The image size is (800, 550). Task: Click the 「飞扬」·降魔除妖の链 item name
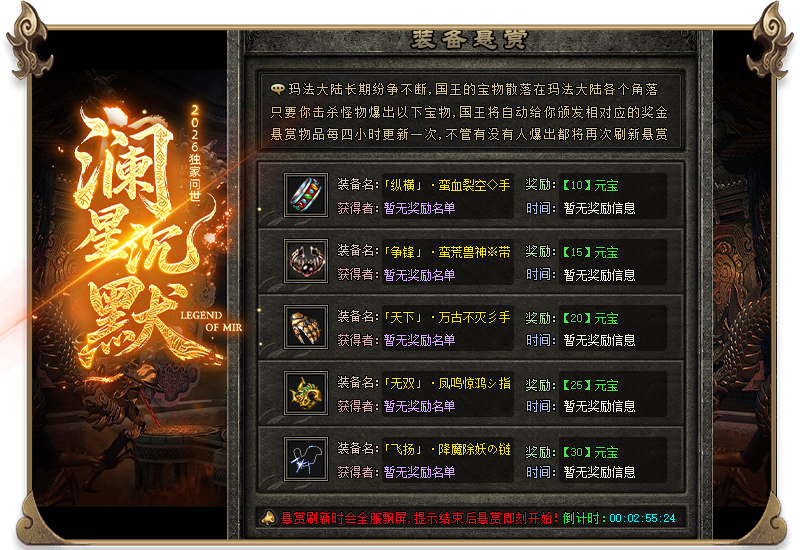click(447, 449)
